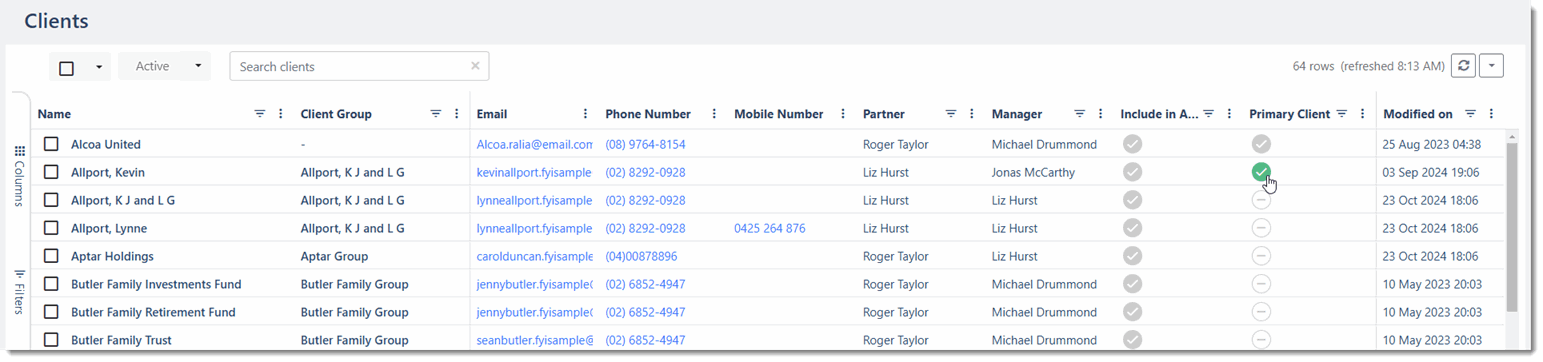
Task: Click the Search clients input field
Action: click(x=352, y=66)
